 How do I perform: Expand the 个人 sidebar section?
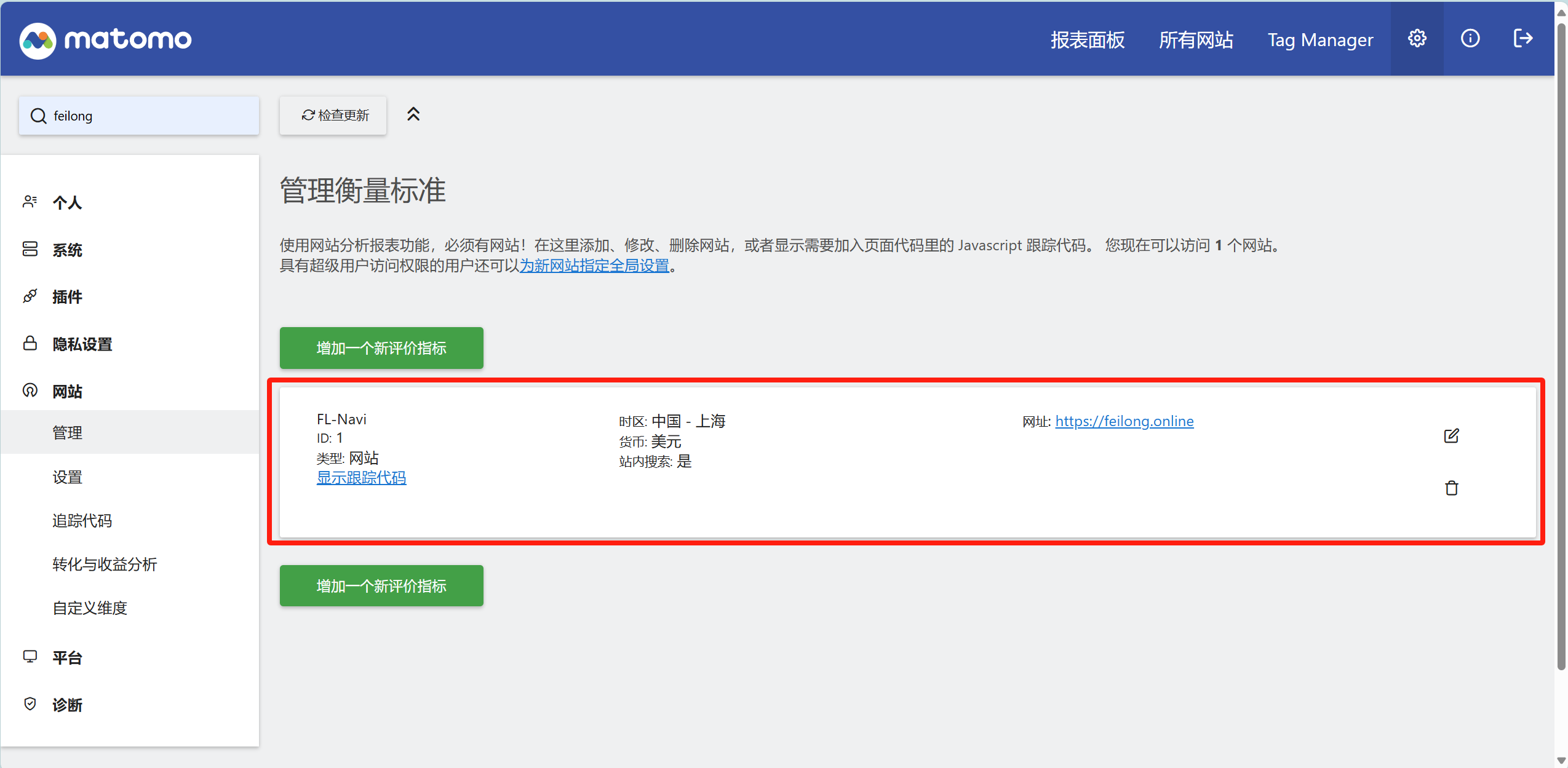point(67,202)
